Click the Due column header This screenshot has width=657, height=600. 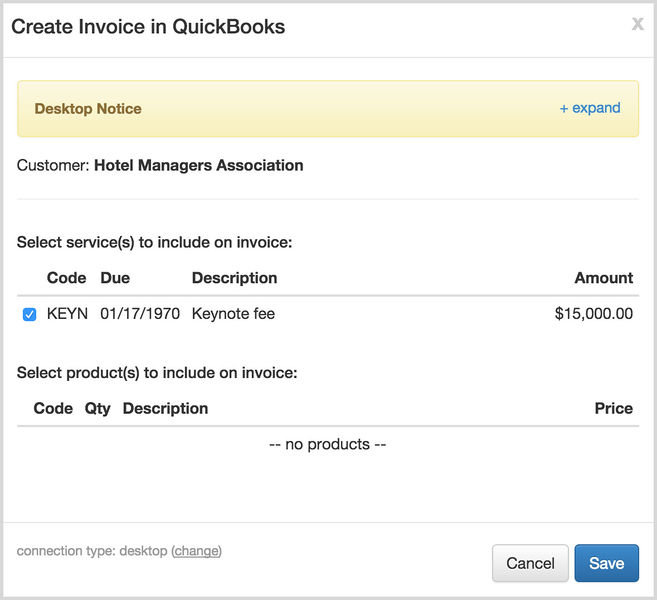115,278
